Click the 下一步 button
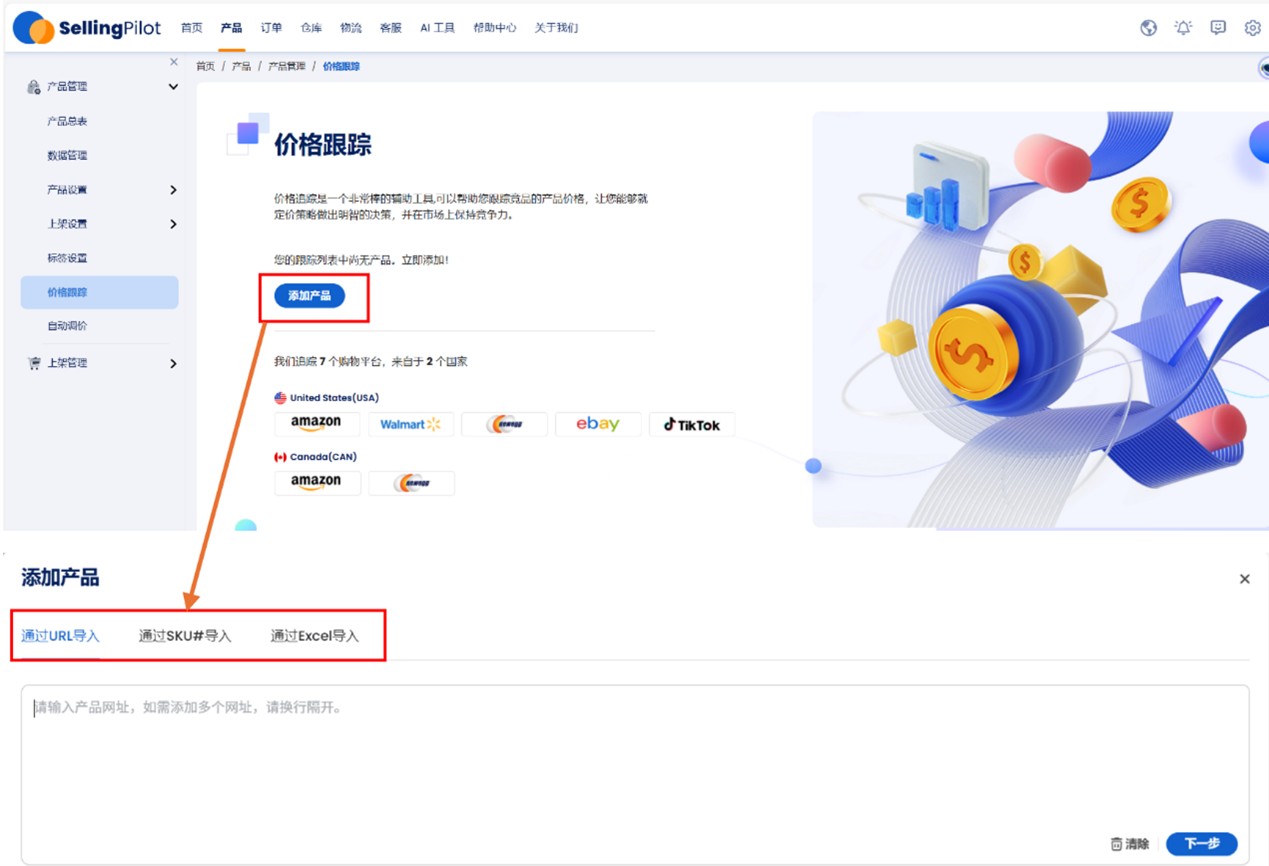Image resolution: width=1269 pixels, height=866 pixels. tap(1202, 844)
